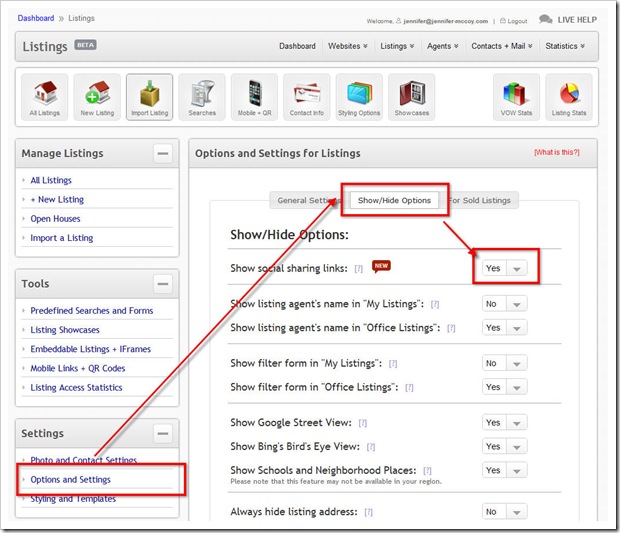Open the Showcases album icon
620x533 pixels.
tap(412, 97)
